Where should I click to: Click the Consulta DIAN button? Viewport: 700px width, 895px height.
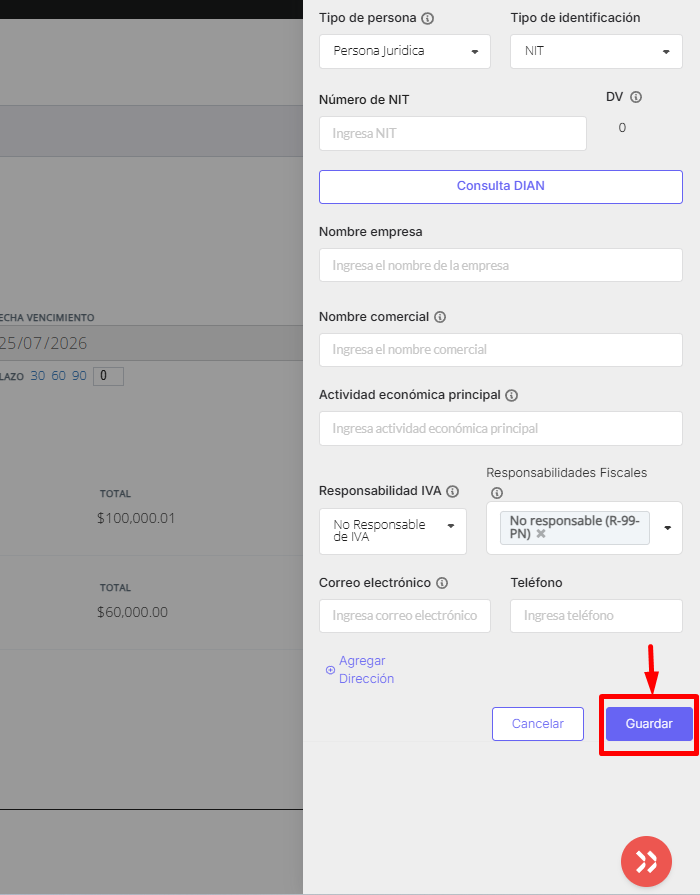(501, 187)
